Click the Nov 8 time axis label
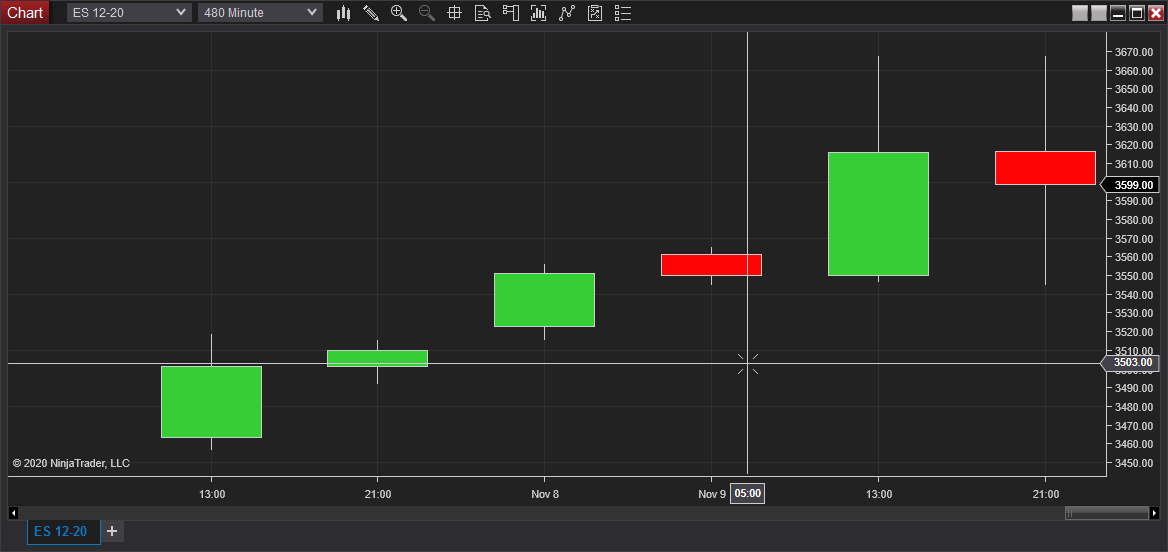Image resolution: width=1168 pixels, height=552 pixels. [545, 494]
